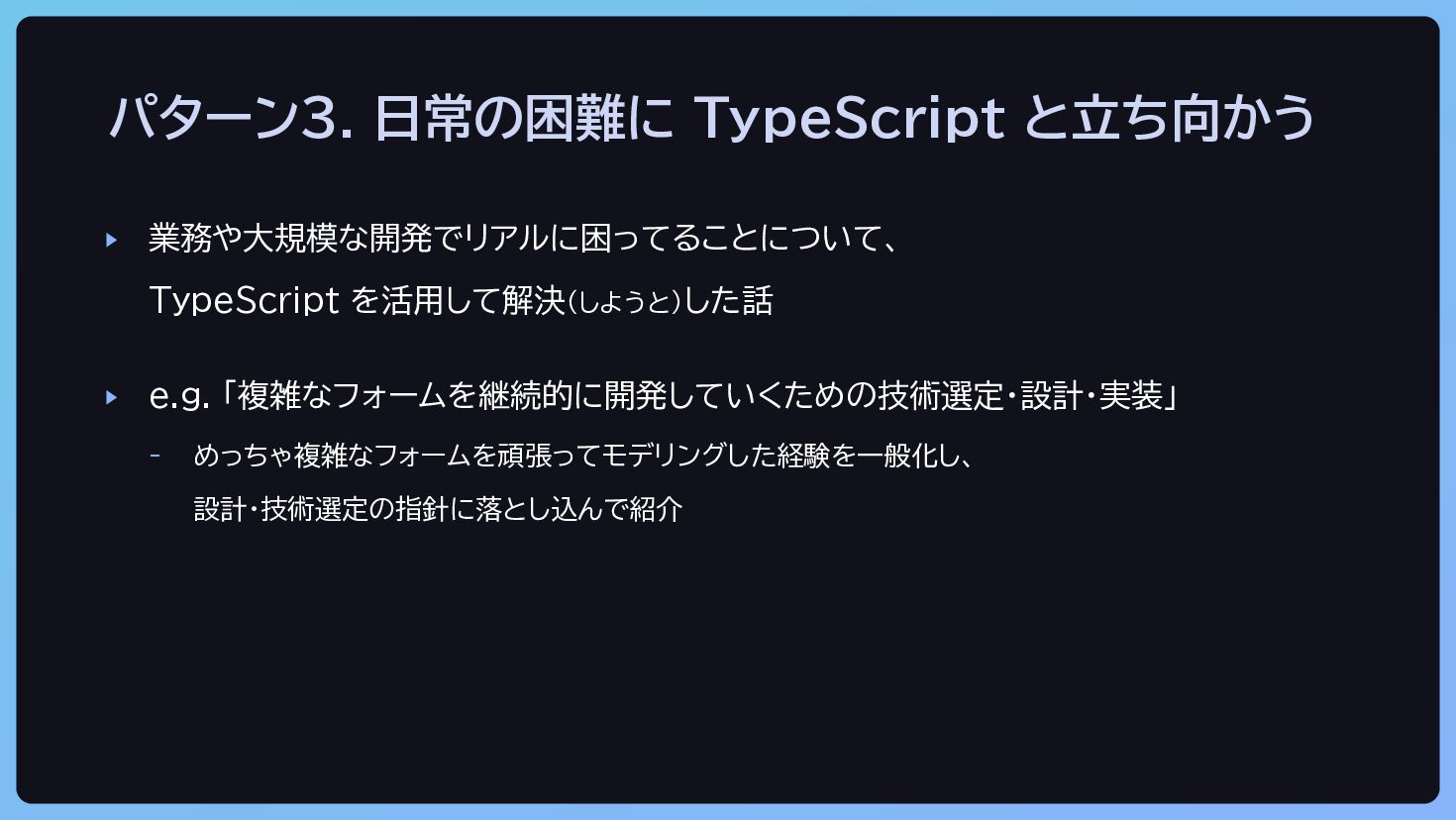The height and width of the screenshot is (820, 1456).
Task: Click the line starting '業務や大規模な開発で'
Action: click(523, 239)
